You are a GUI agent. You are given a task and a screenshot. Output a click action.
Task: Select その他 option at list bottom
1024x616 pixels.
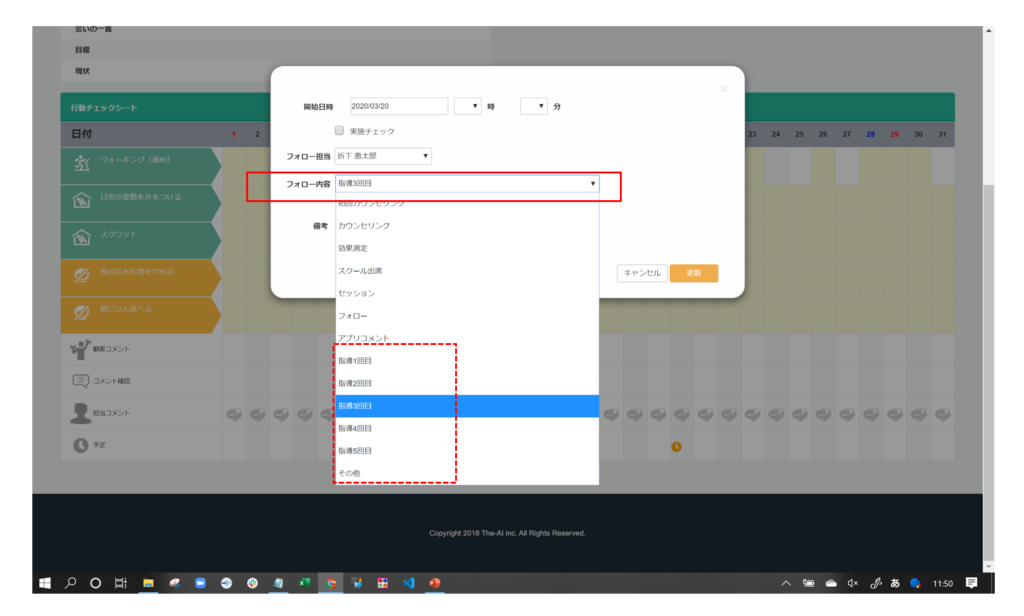pyautogui.click(x=349, y=472)
